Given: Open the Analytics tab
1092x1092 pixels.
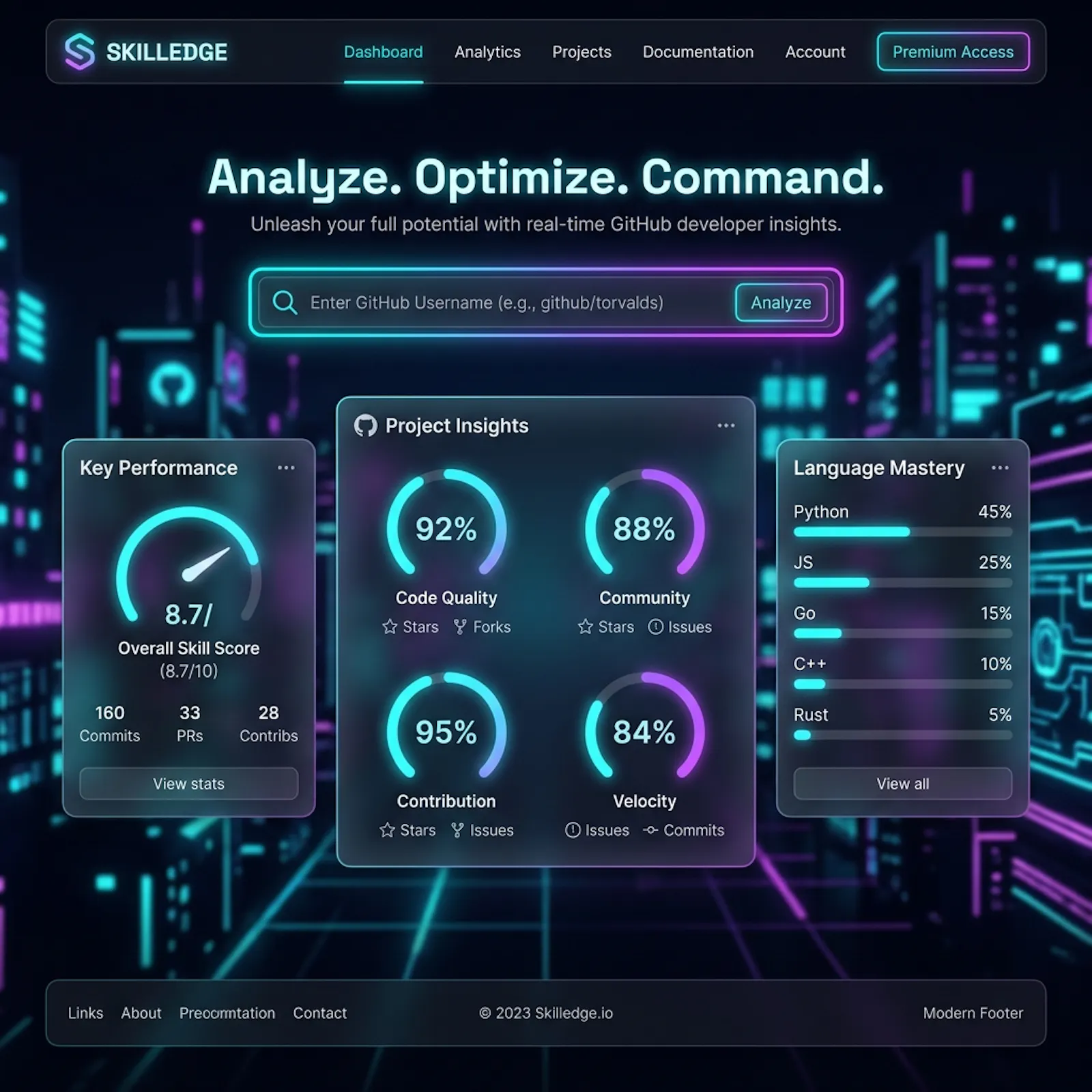Looking at the screenshot, I should 487,52.
